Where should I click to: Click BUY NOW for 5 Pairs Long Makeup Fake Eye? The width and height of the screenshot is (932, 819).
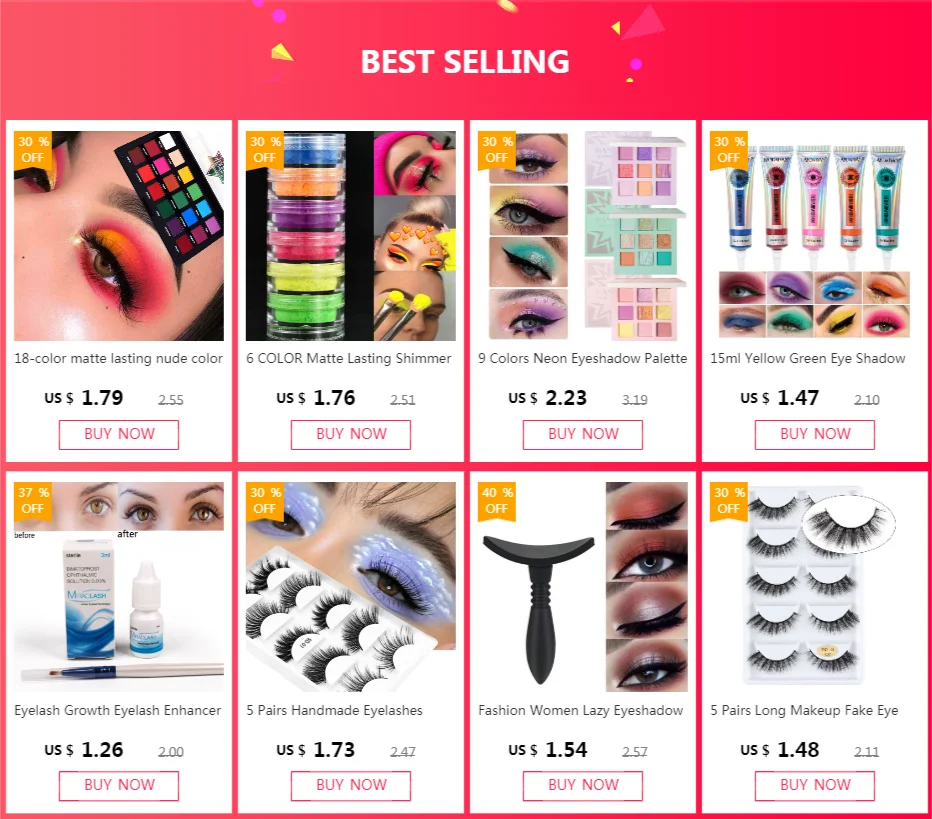(814, 786)
